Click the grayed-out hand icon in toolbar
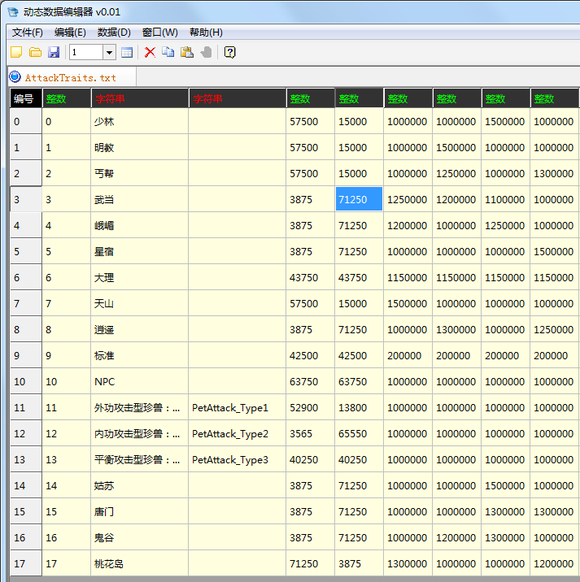 click(x=206, y=52)
